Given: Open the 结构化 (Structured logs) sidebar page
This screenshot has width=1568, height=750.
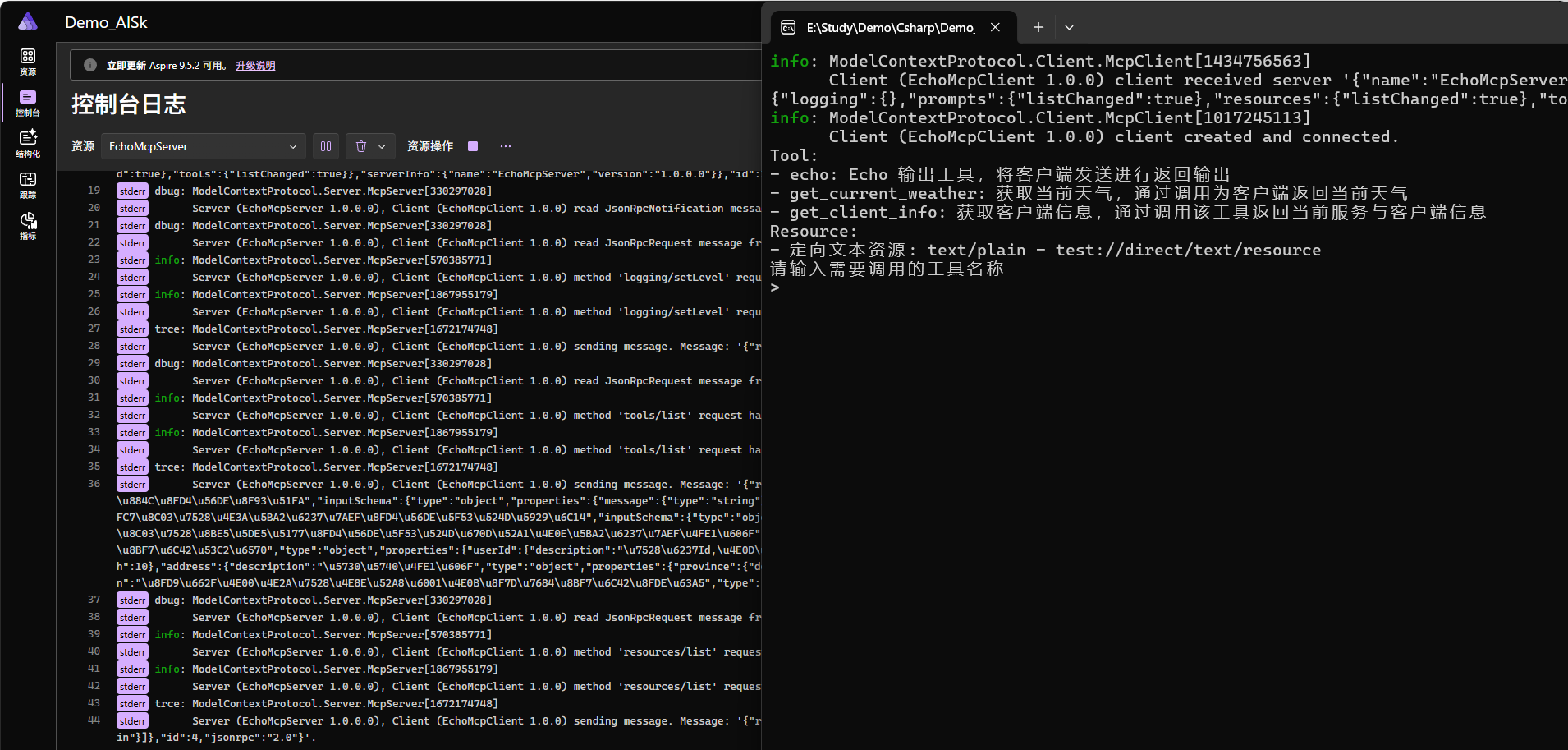Looking at the screenshot, I should [28, 144].
